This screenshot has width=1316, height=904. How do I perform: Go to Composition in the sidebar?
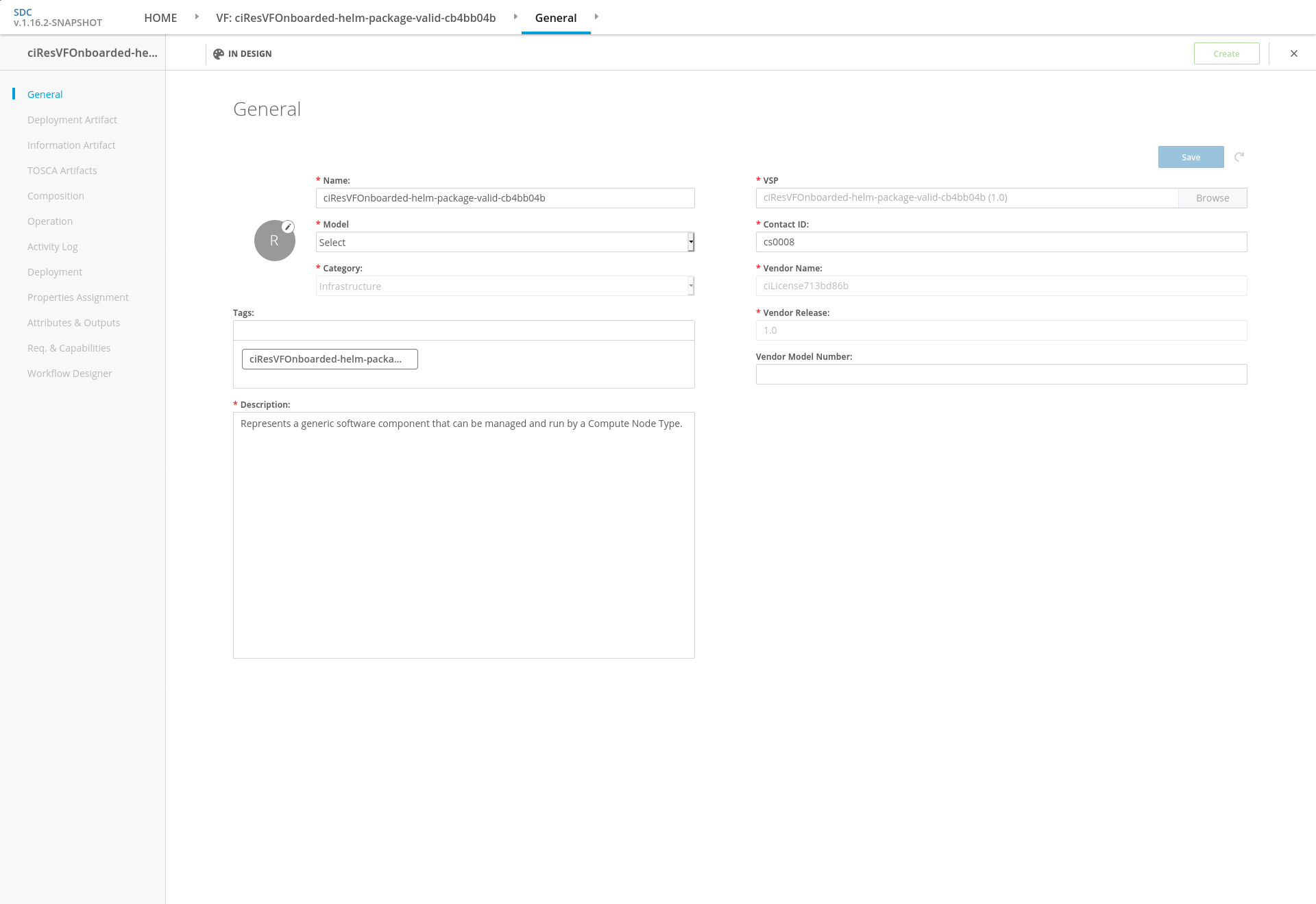tap(56, 196)
